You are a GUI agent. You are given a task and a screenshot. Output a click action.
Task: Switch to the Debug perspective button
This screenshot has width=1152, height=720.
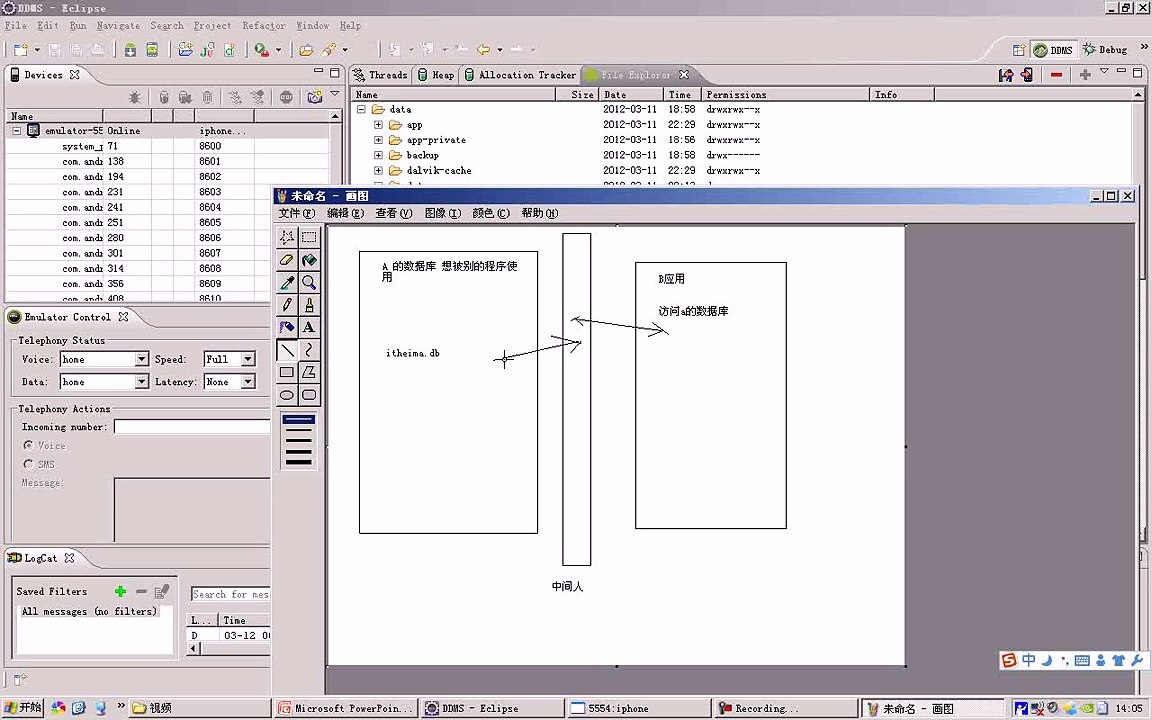(1105, 50)
